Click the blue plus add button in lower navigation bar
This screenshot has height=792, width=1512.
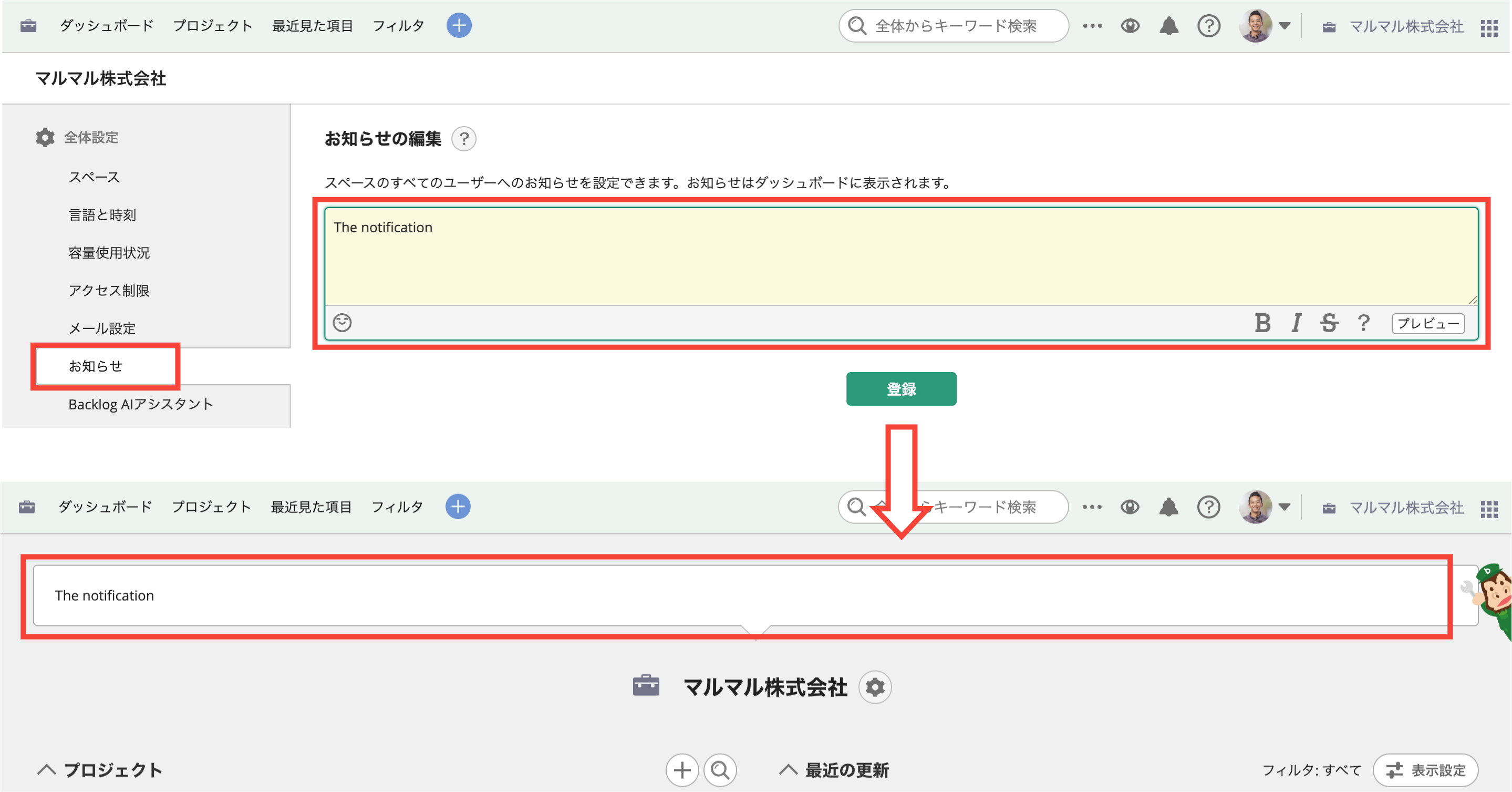click(x=458, y=507)
